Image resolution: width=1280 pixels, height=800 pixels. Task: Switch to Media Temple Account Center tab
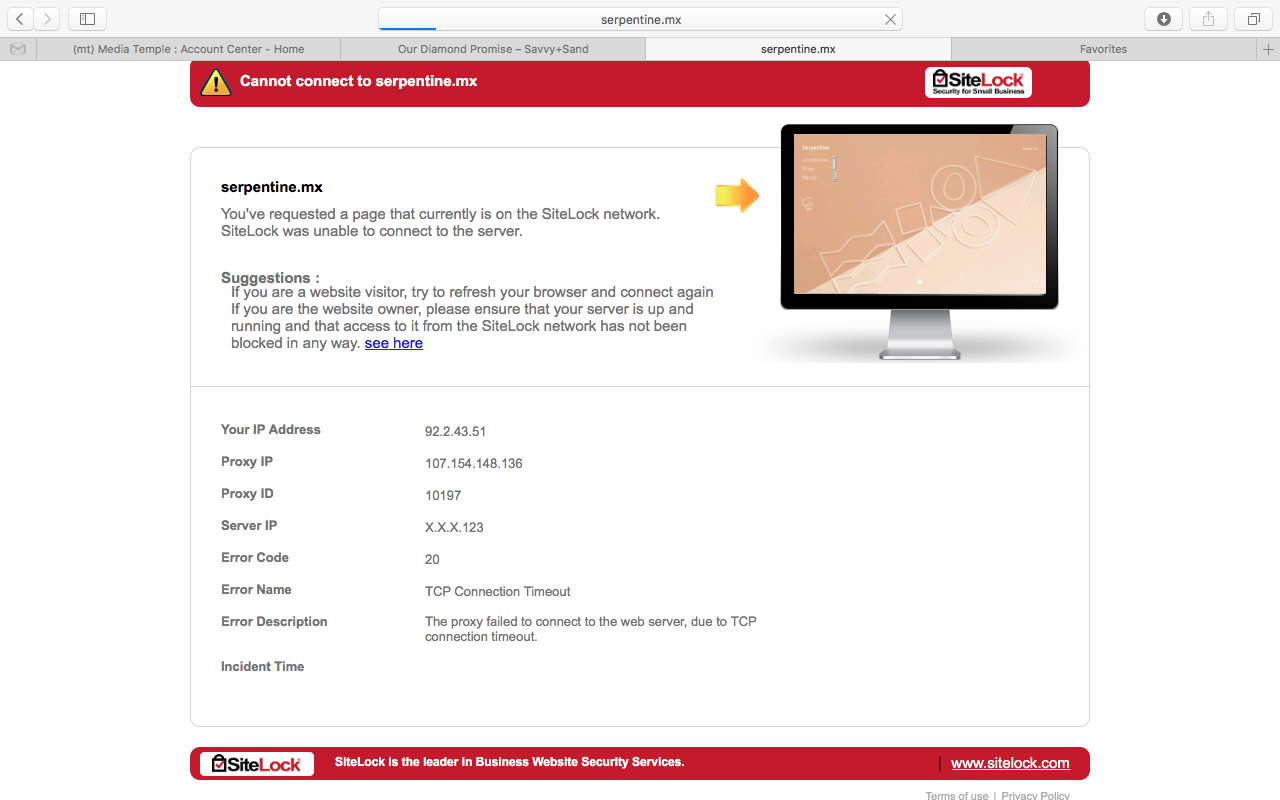coord(188,49)
